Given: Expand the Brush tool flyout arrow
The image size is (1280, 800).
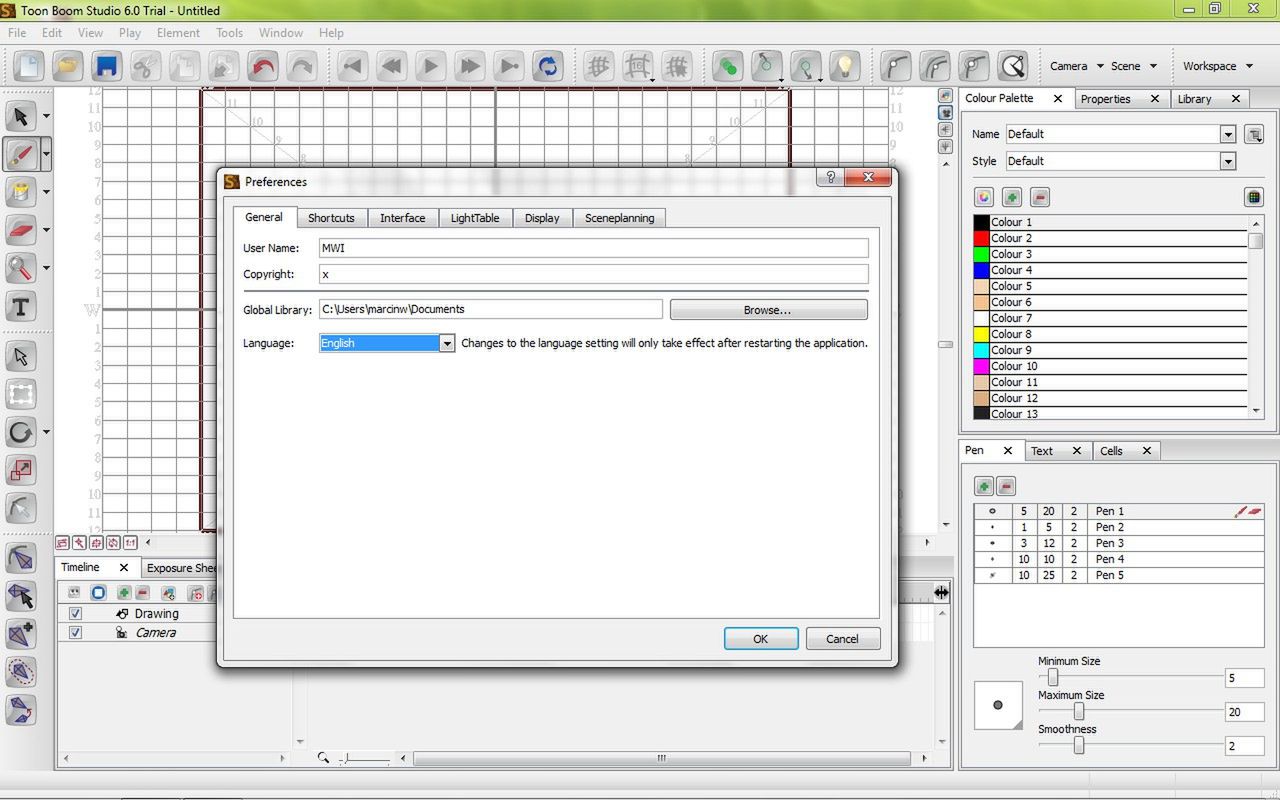Looking at the screenshot, I should pyautogui.click(x=46, y=154).
